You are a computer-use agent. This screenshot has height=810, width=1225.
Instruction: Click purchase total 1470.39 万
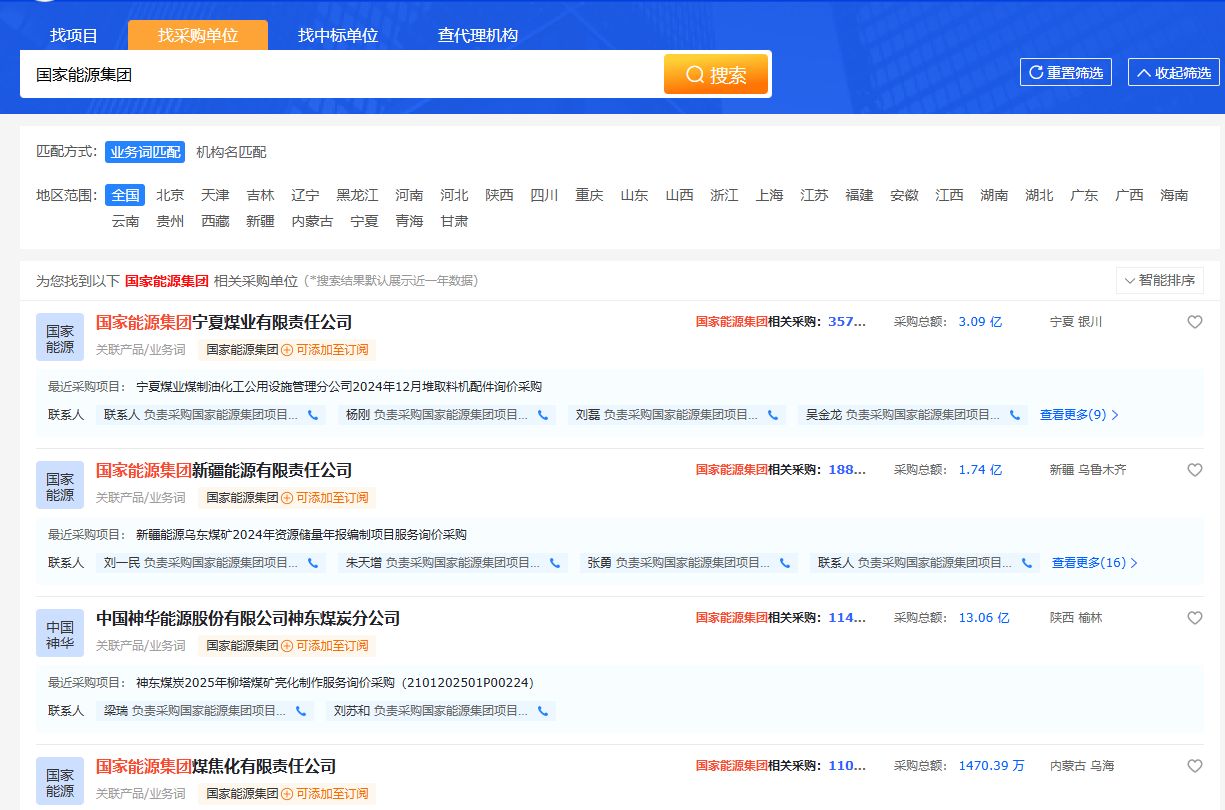tap(991, 766)
